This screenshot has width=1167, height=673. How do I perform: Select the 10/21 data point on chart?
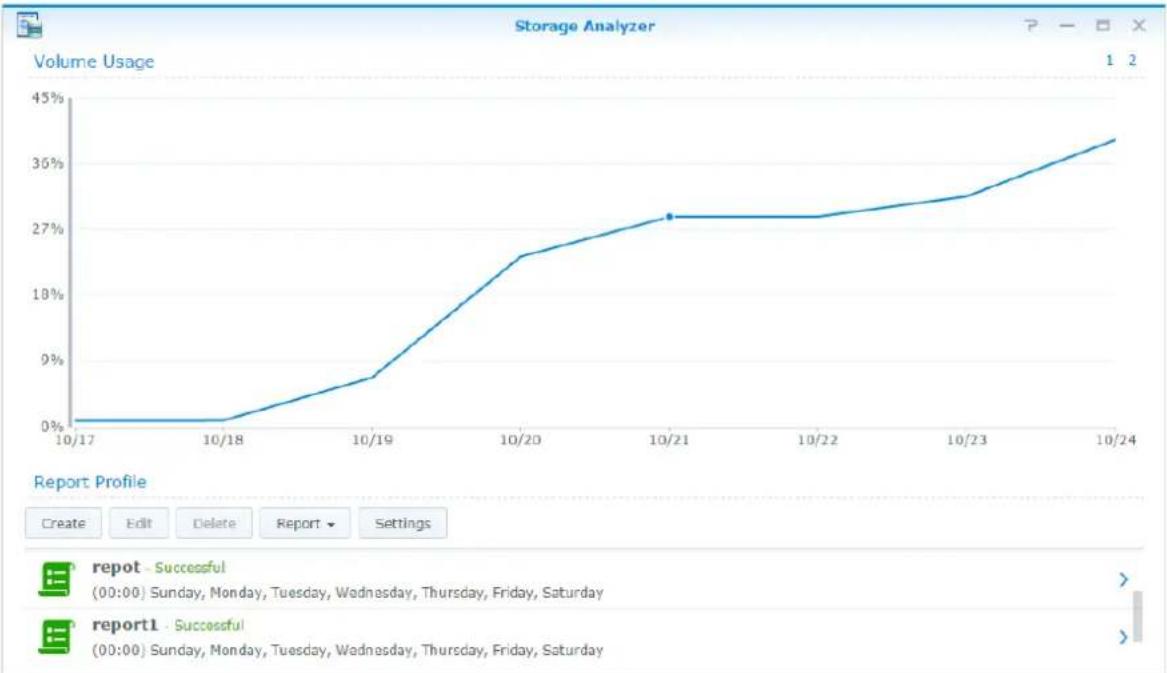(669, 217)
